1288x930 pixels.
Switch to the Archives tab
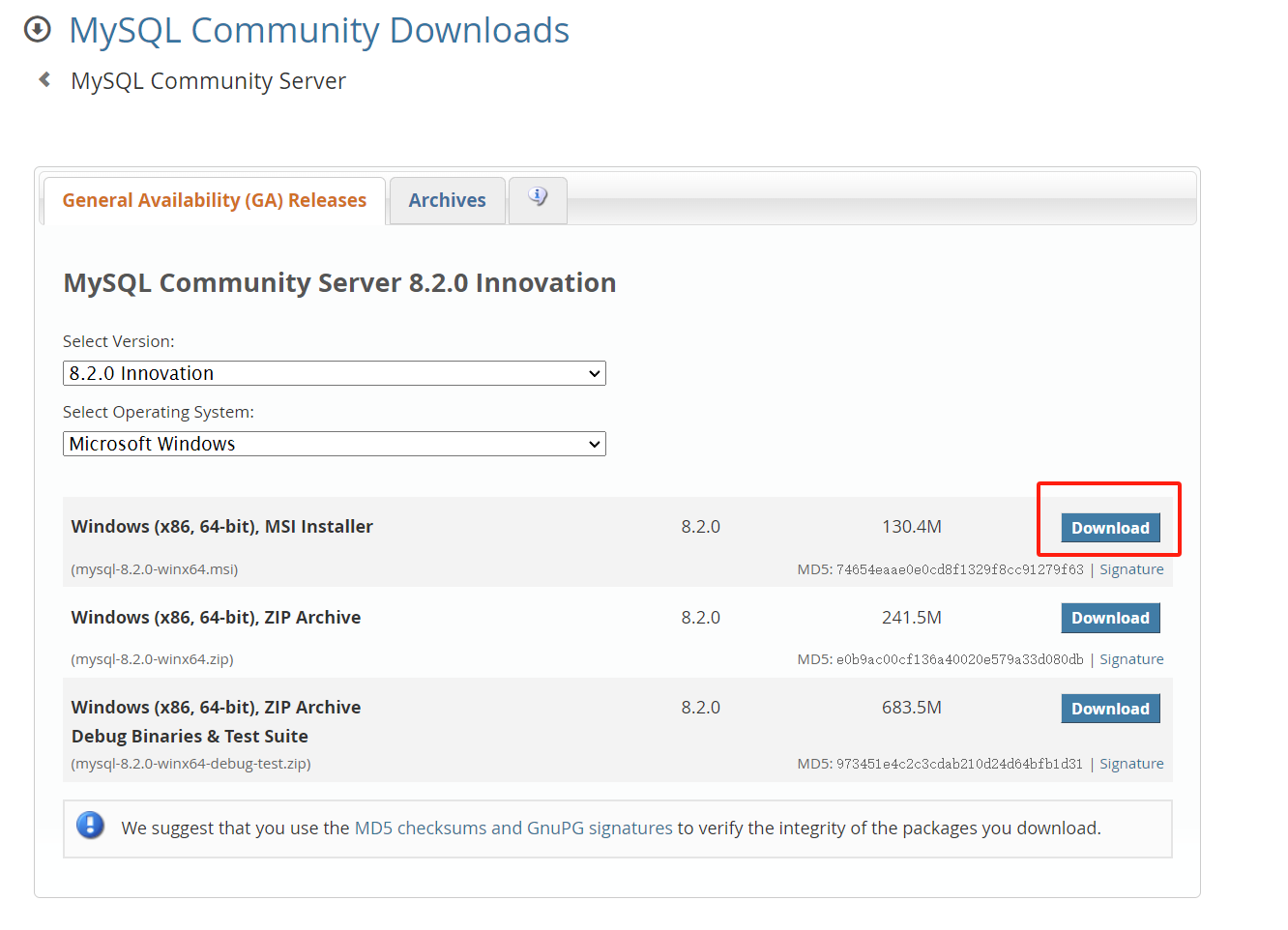tap(447, 200)
